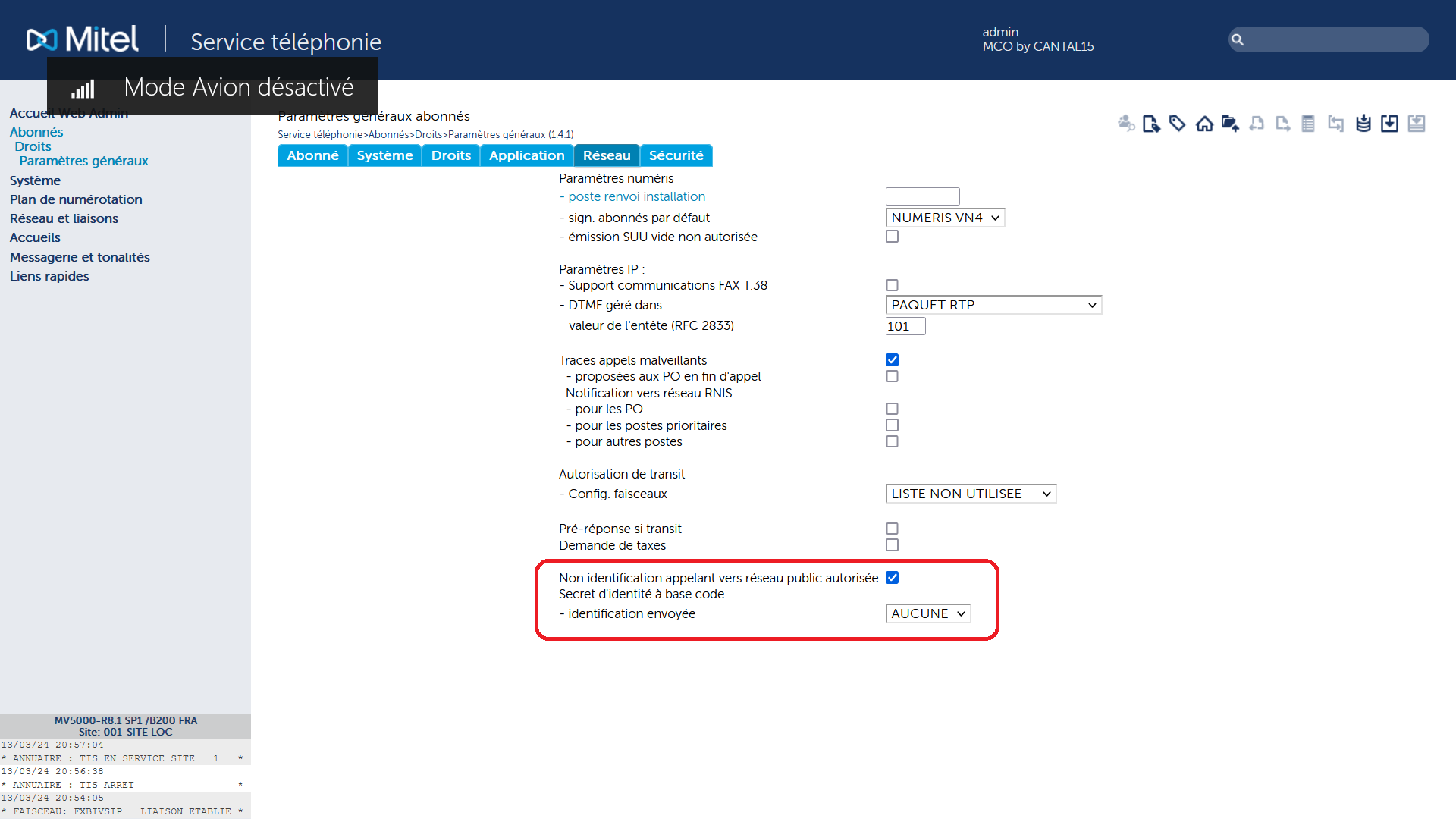This screenshot has width=1456, height=819.
Task: Open the NUMERIS VN4 dropdown
Action: [945, 218]
